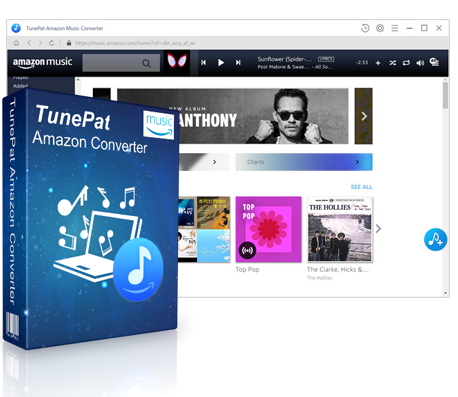Click the gray category button left of Charts
Image resolution: width=458 pixels, height=397 pixels.
[x=204, y=162]
